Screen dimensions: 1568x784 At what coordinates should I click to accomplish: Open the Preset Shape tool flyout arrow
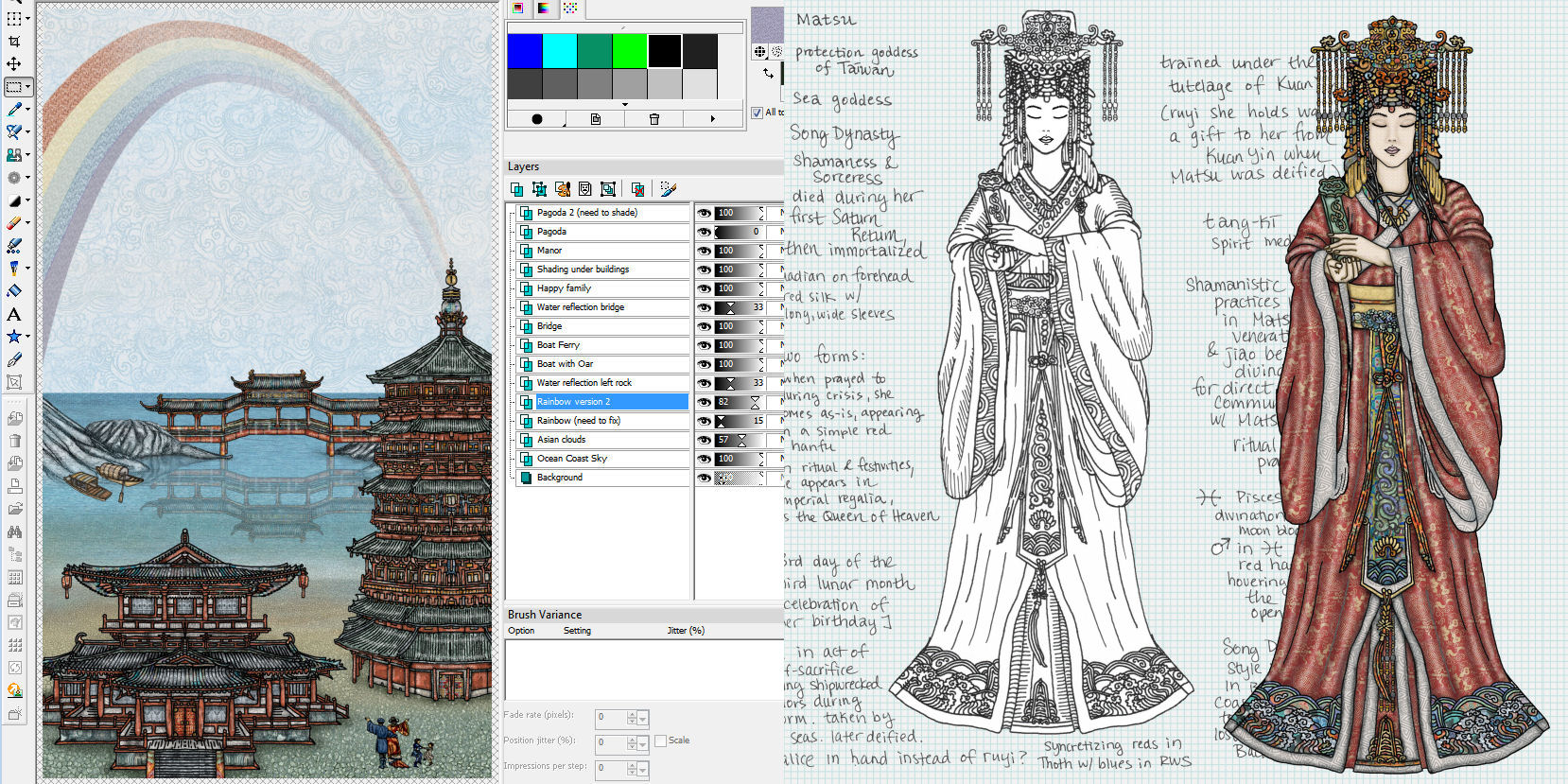pos(27,337)
